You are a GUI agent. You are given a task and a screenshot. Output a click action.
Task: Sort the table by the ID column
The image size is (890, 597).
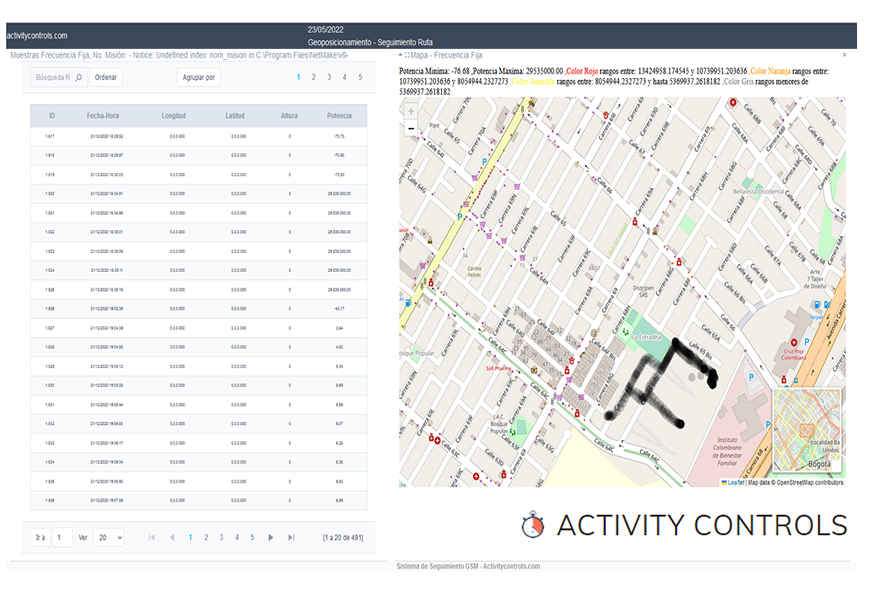tap(52, 116)
